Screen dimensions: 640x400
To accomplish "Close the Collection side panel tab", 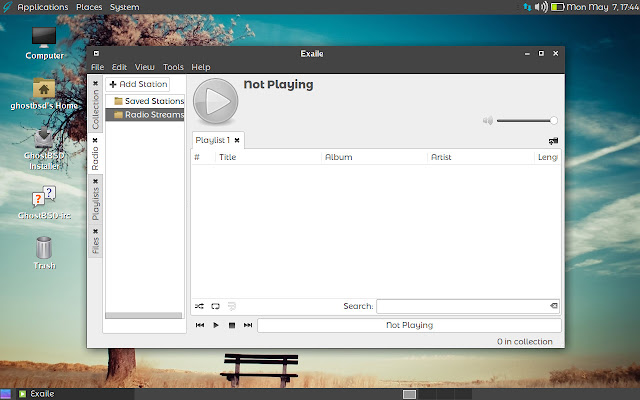I will pyautogui.click(x=96, y=83).
